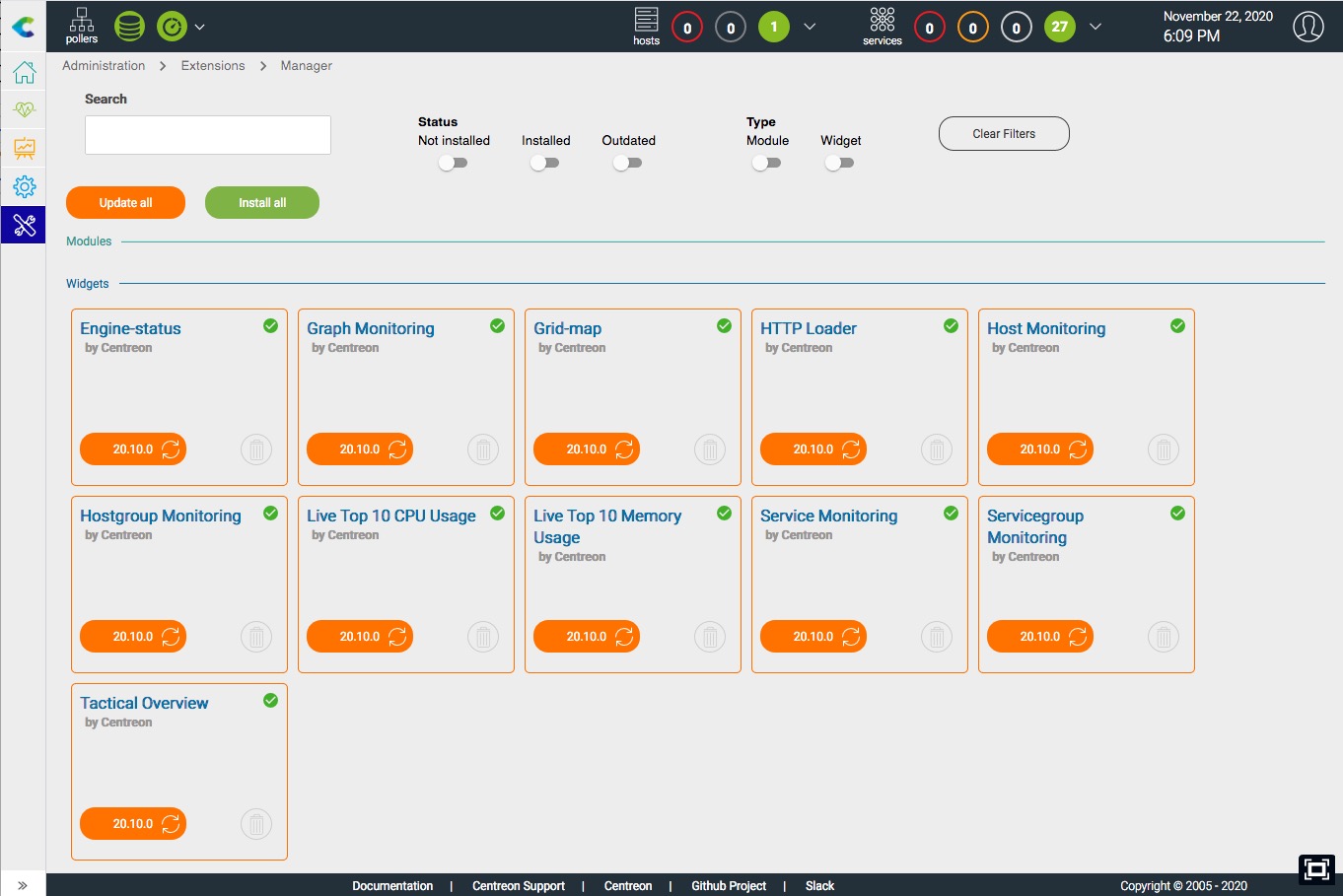Click the Search input field
Viewport: 1343px width, 896px height.
[x=208, y=135]
